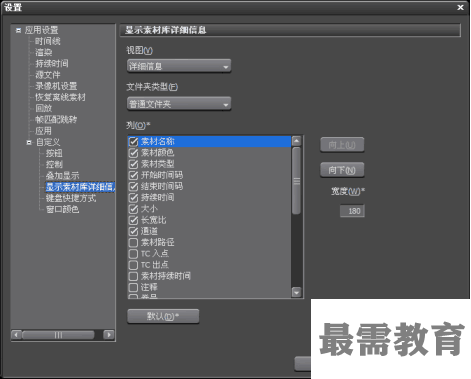
Task: Collapse the 应用设置 tree node
Action: 19,30
